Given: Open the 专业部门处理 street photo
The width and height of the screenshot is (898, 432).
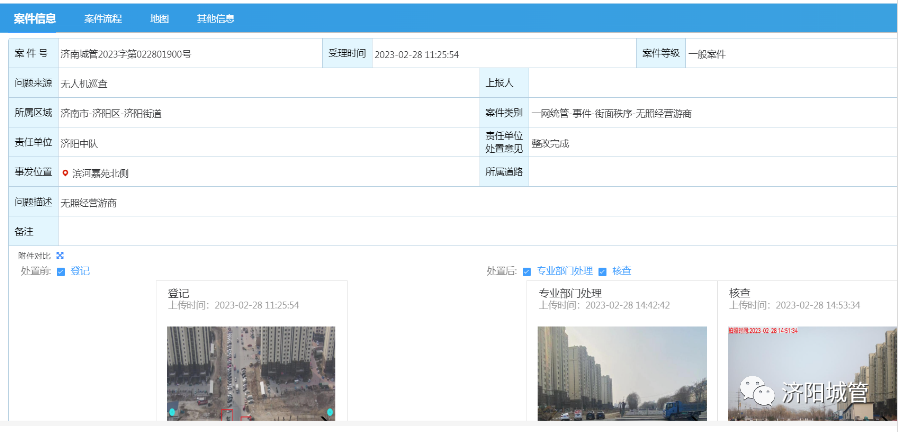Looking at the screenshot, I should pos(622,372).
